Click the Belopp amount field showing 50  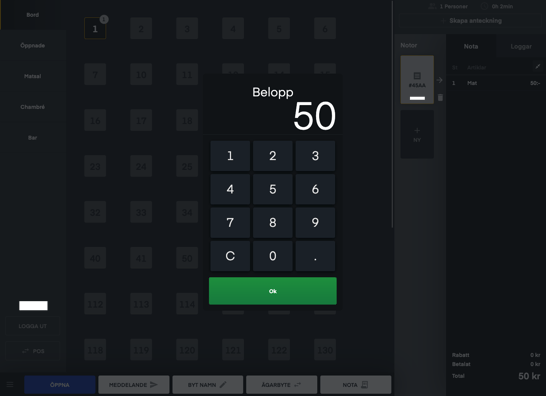314,116
